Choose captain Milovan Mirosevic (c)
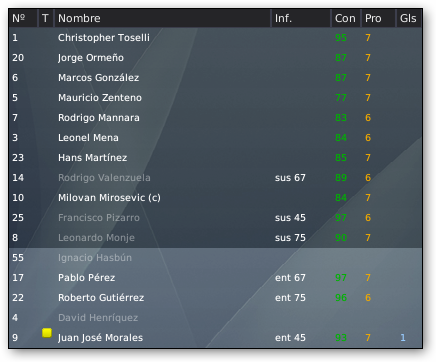Screen dimensions: 436x362 point(215,198)
